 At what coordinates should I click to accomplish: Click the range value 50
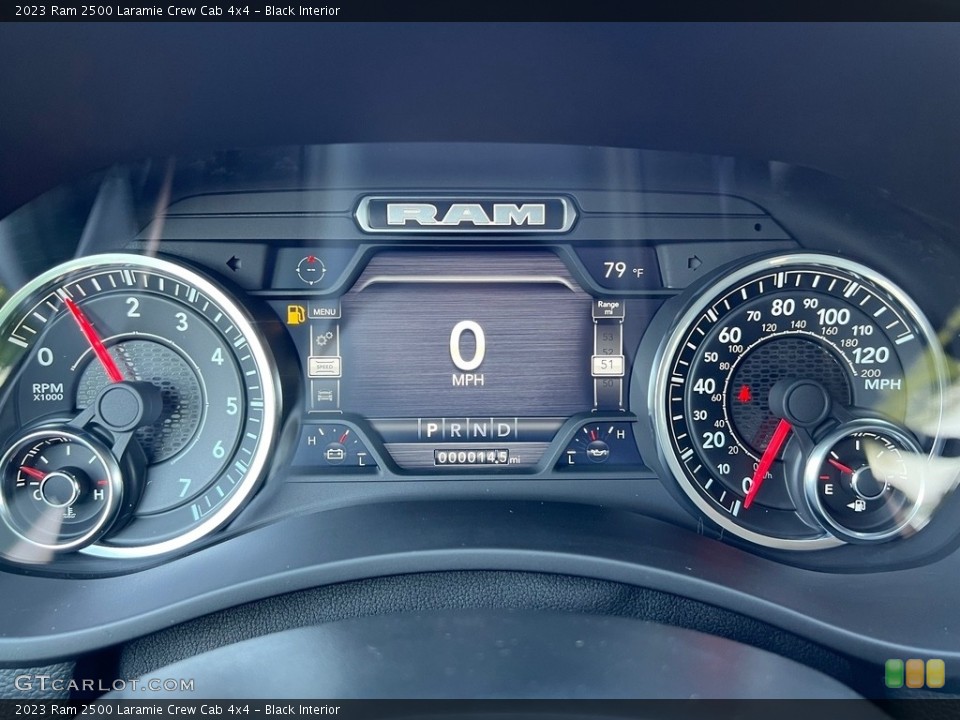(x=607, y=383)
